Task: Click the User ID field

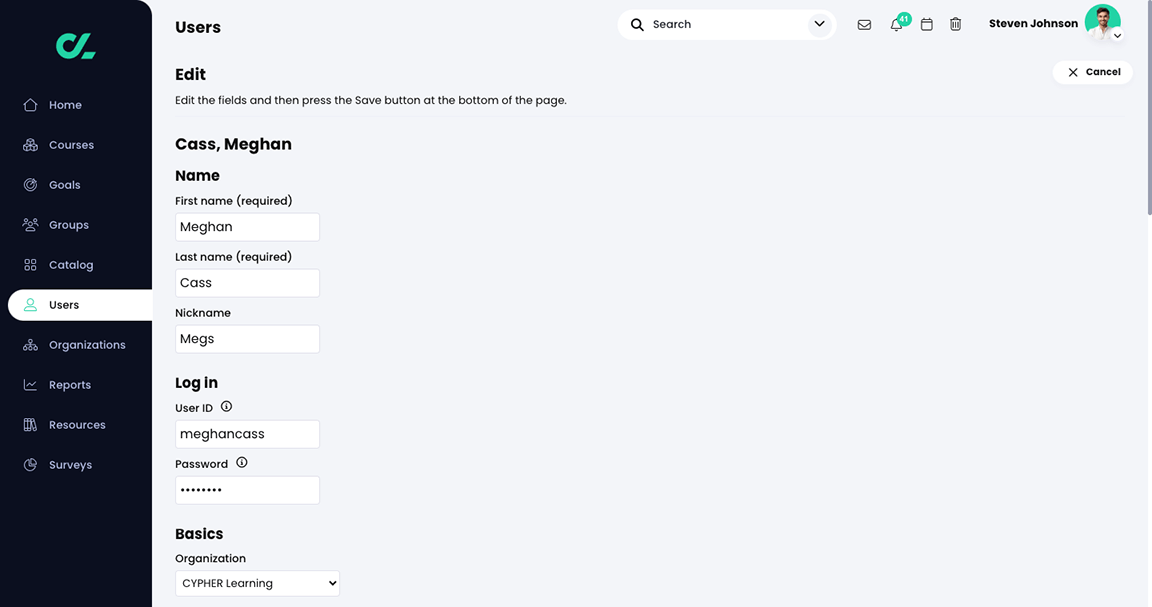Action: [248, 434]
